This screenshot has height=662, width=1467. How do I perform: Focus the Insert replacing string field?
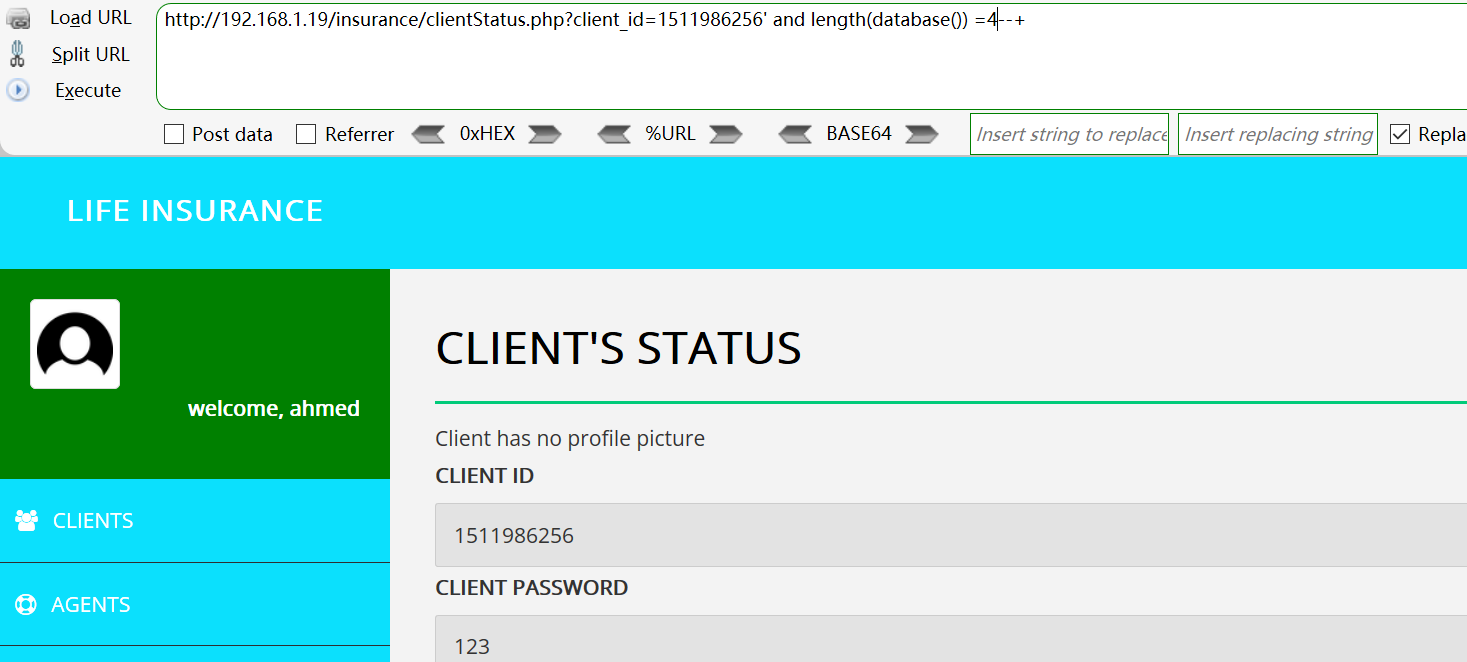click(1278, 134)
